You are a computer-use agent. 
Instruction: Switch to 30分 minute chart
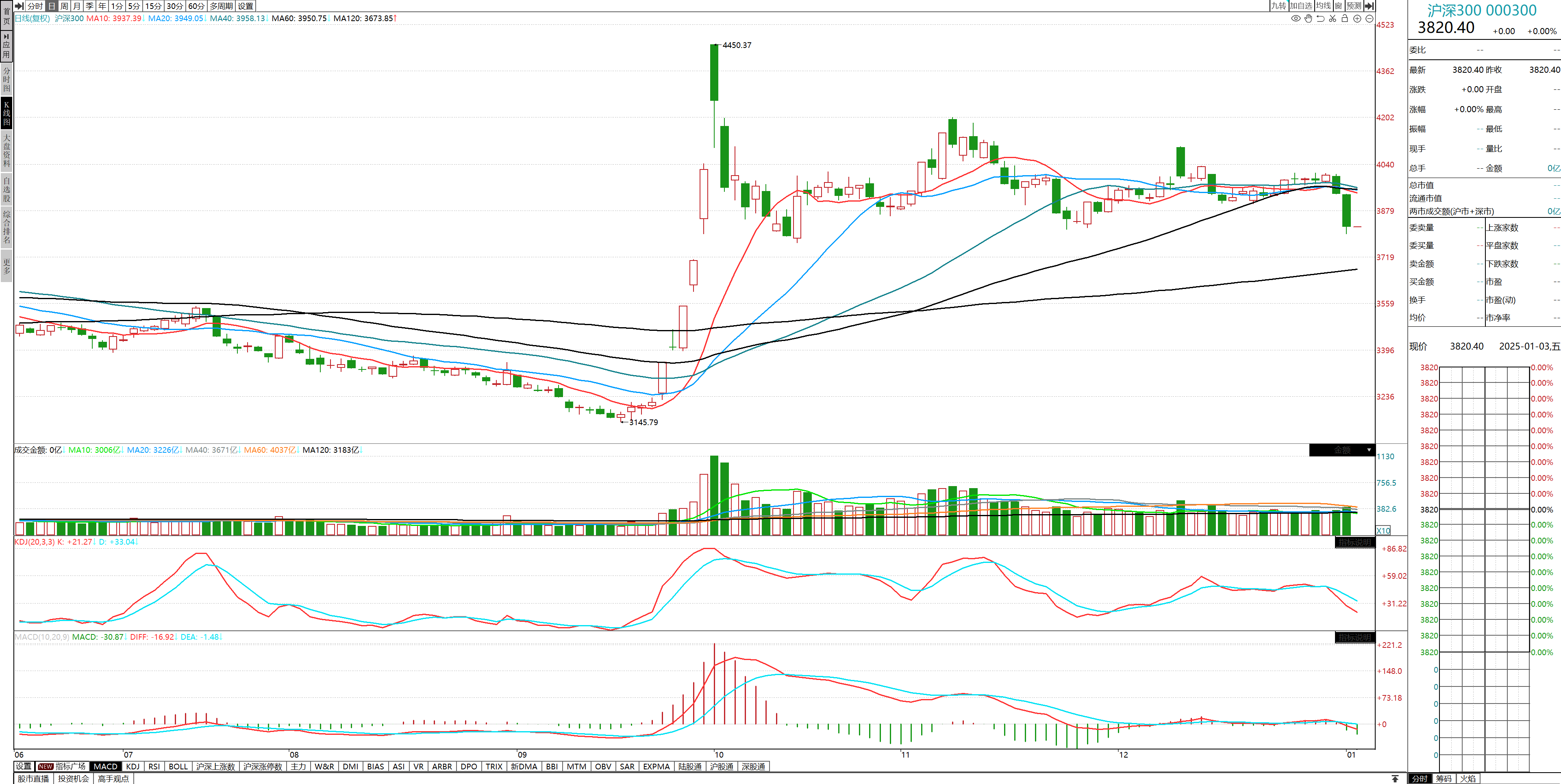pyautogui.click(x=175, y=6)
